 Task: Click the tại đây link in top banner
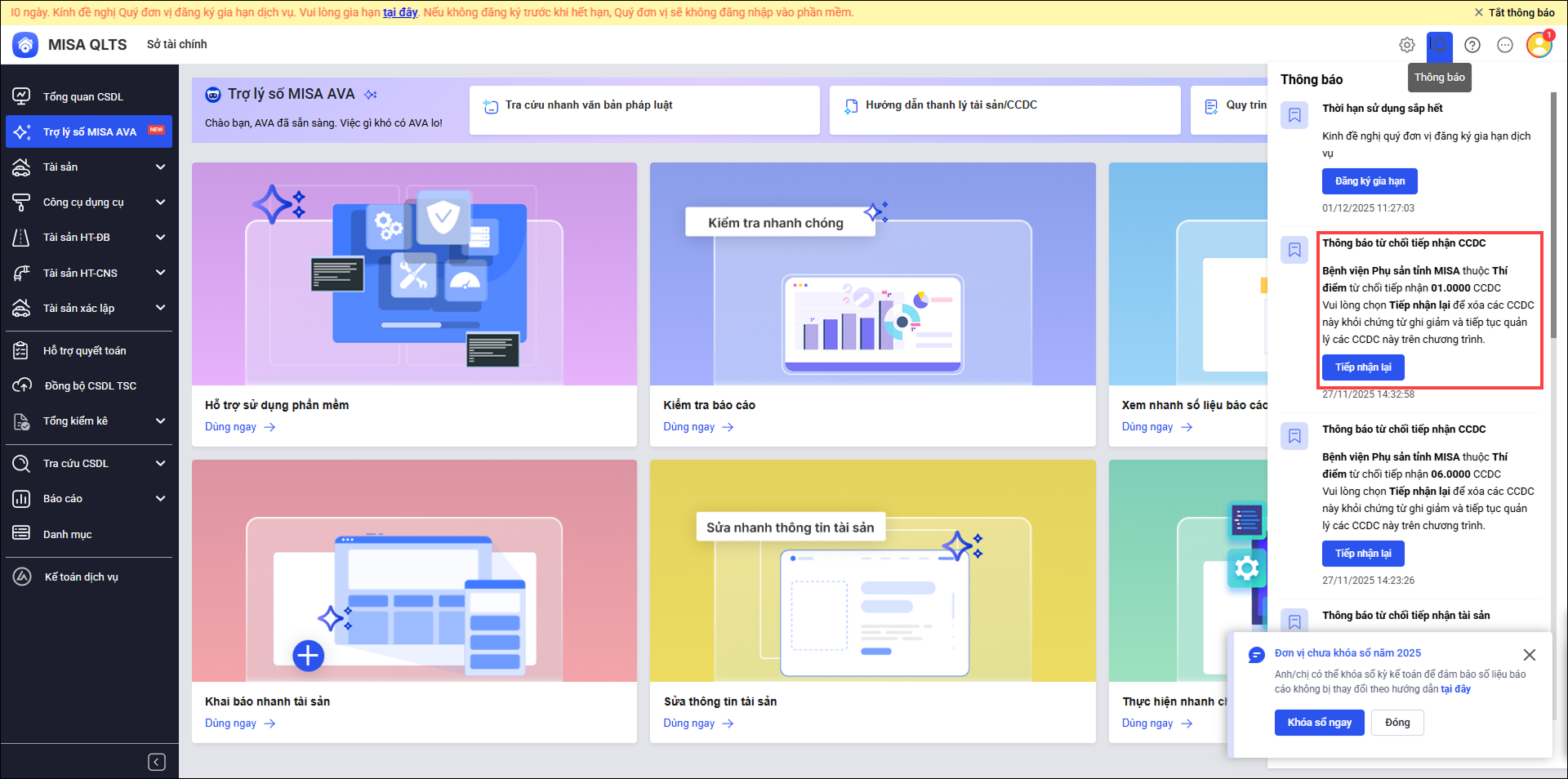(x=400, y=12)
